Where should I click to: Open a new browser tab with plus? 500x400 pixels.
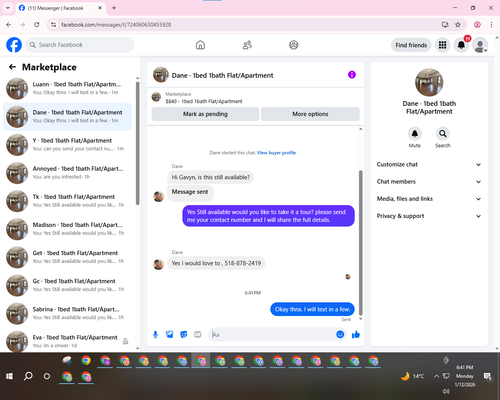click(114, 8)
